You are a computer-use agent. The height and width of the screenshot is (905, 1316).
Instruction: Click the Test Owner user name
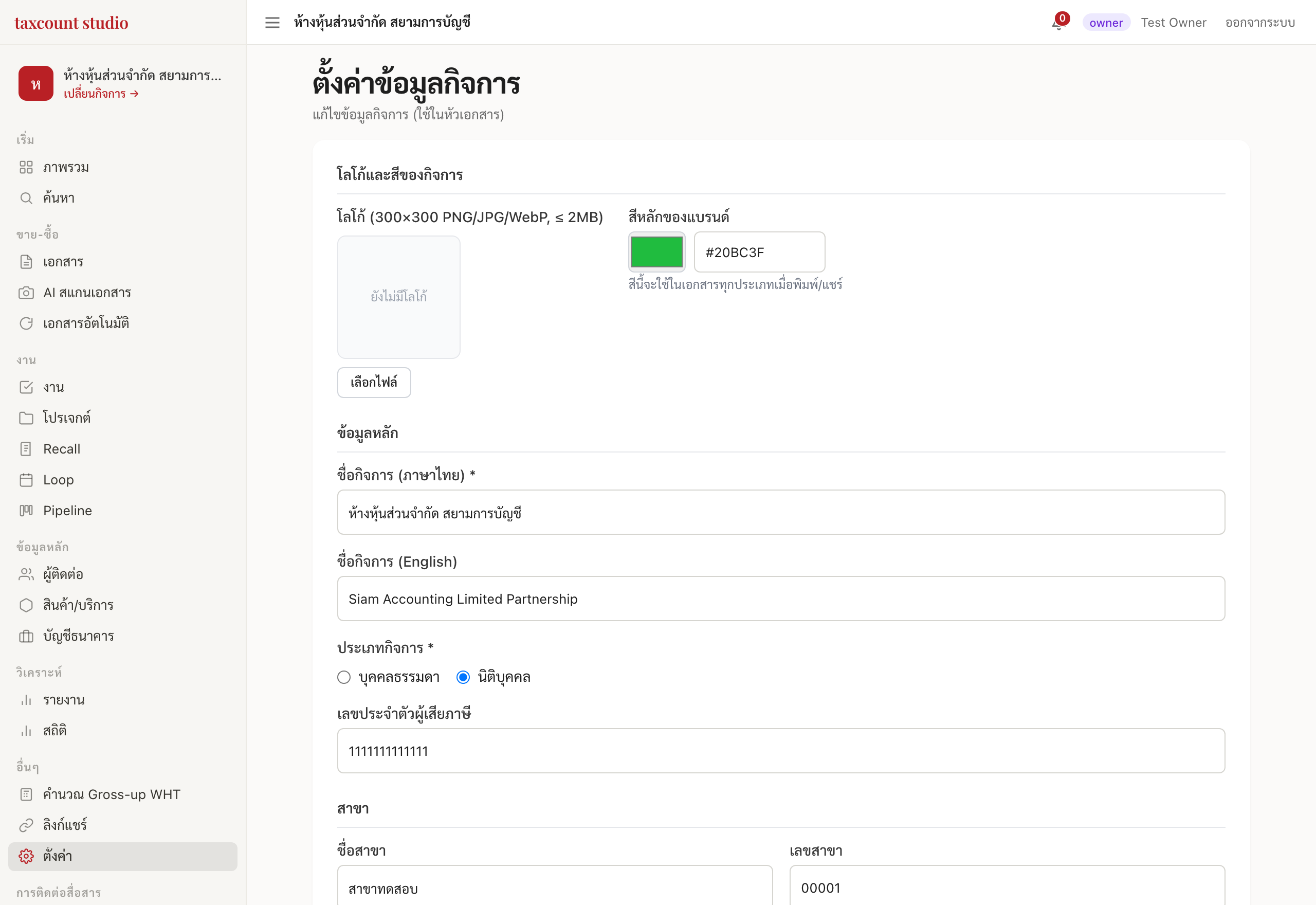coord(1174,23)
